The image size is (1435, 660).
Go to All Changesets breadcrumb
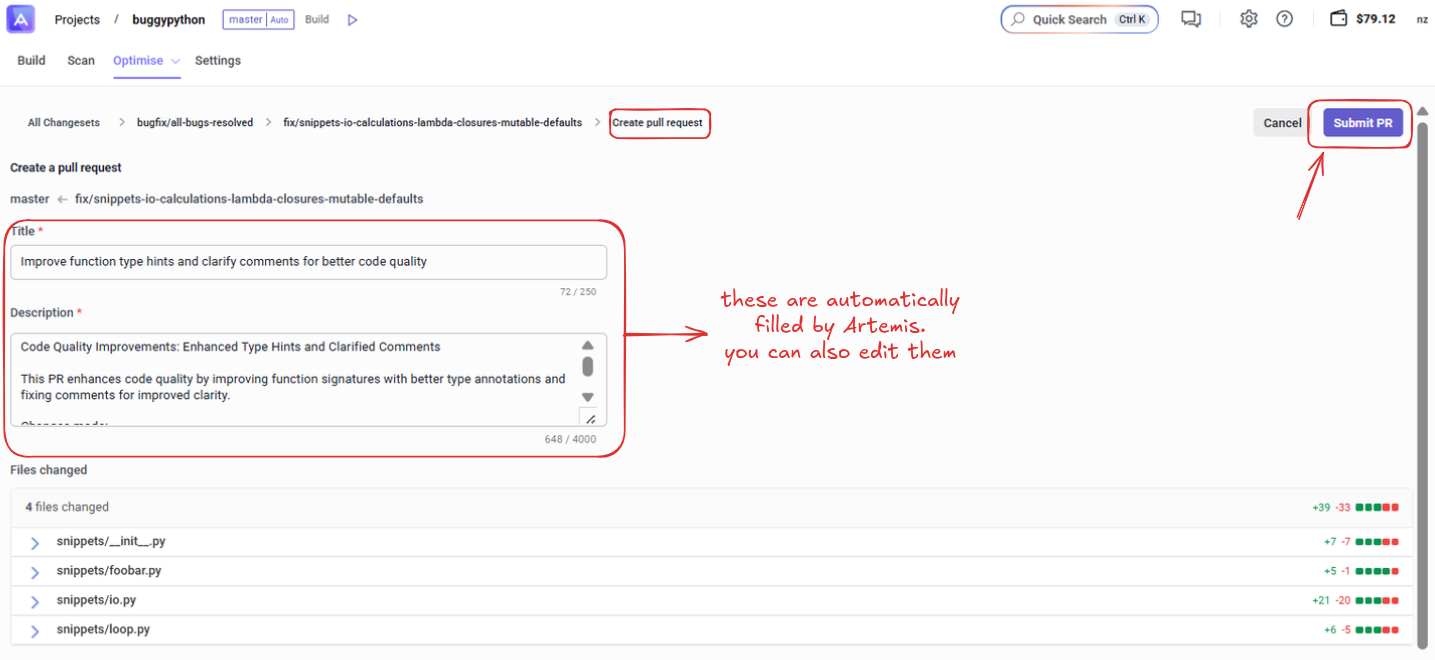coord(64,123)
